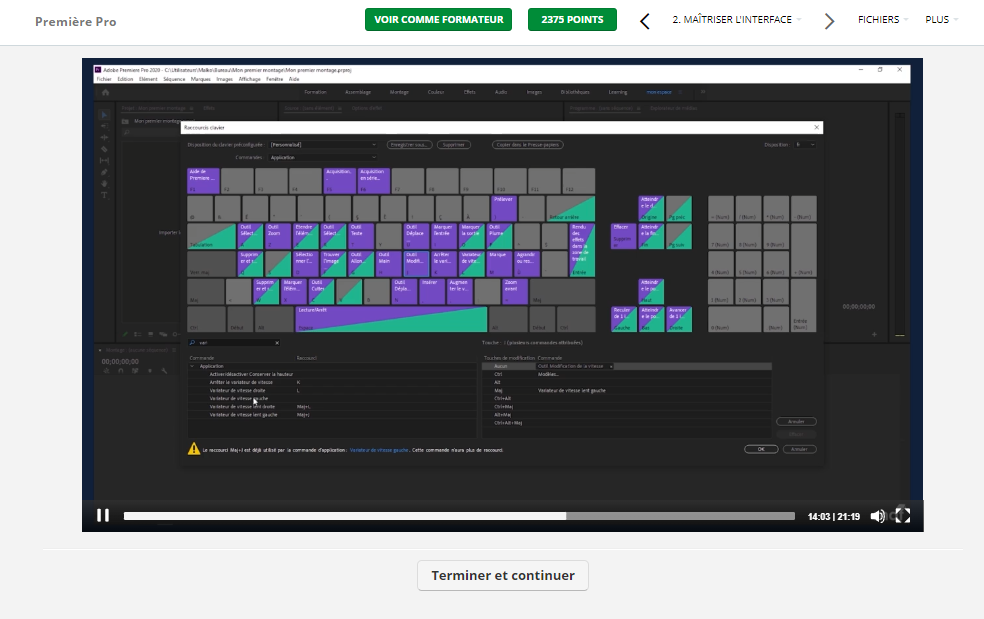984x619 pixels.
Task: Click the Annuler undo button above Effacer
Action: tap(796, 422)
